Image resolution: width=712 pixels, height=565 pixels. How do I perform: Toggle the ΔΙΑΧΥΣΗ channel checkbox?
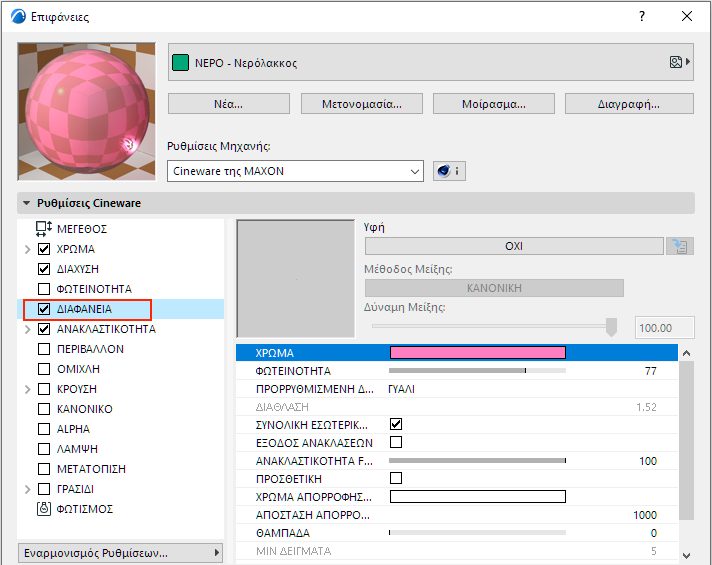tap(44, 269)
